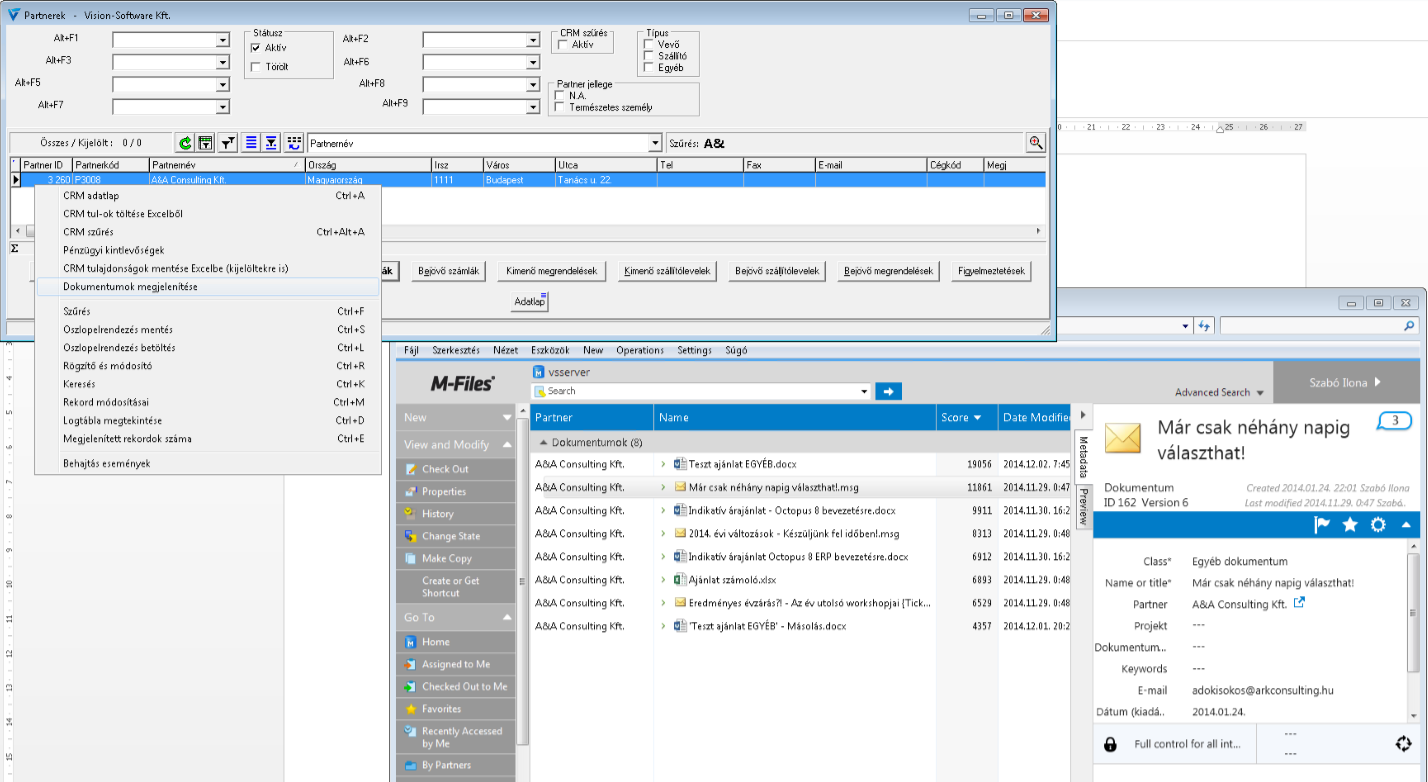Select Dokumentumok megjelenítése in context menu
This screenshot has height=782, width=1428.
coord(208,287)
